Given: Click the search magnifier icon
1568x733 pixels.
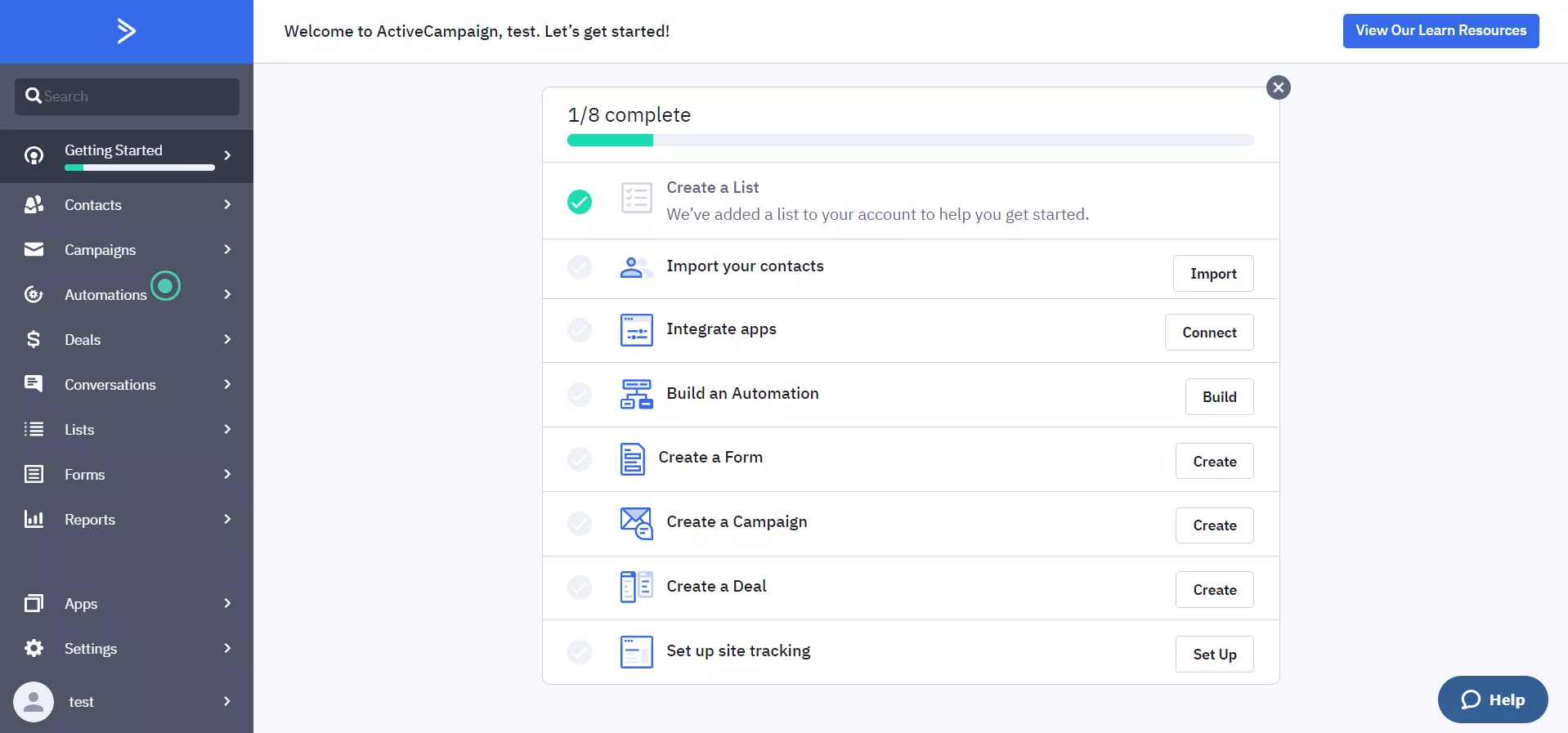Looking at the screenshot, I should click(x=34, y=96).
